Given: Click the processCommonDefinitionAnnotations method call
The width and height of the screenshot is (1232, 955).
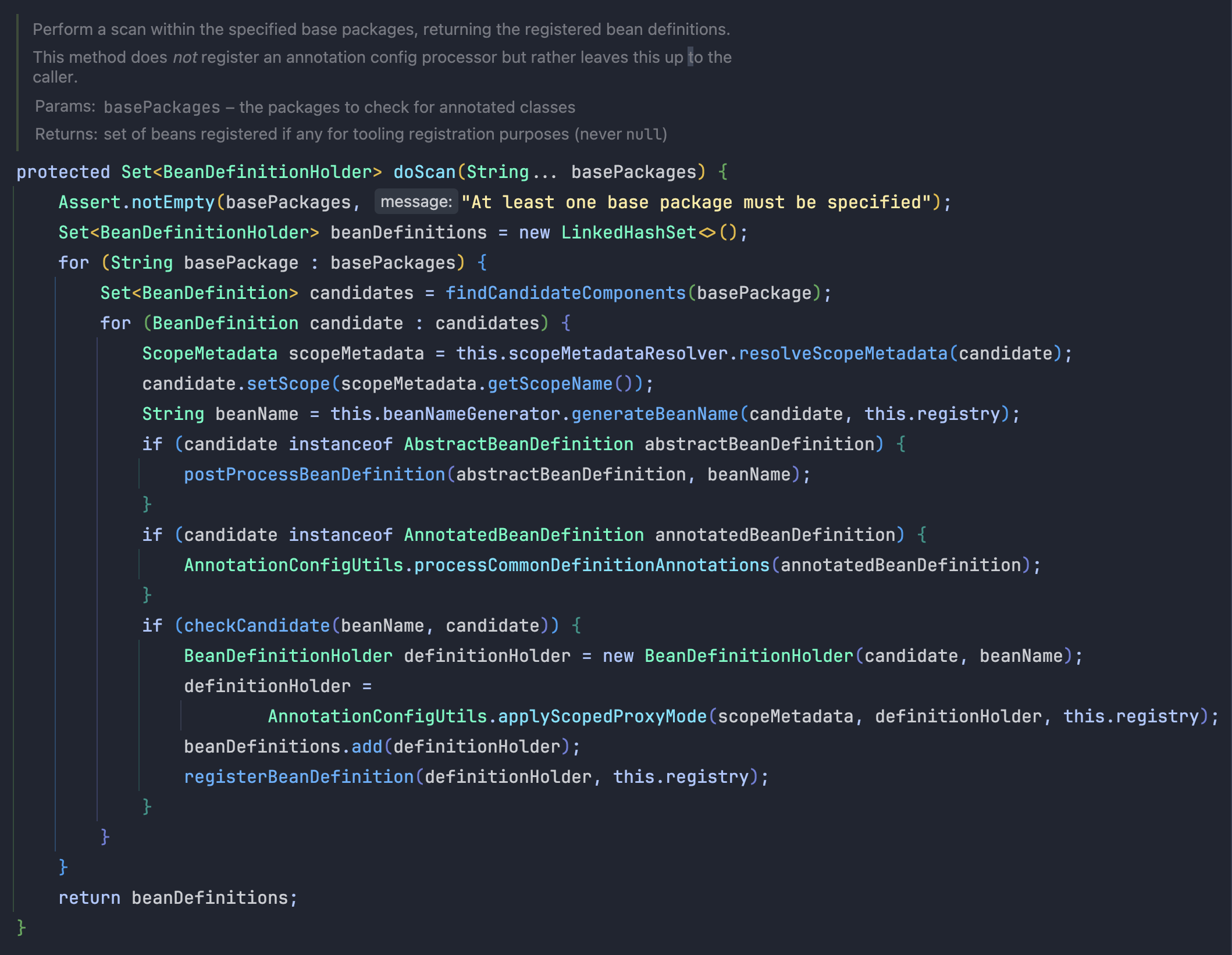Looking at the screenshot, I should pyautogui.click(x=592, y=565).
